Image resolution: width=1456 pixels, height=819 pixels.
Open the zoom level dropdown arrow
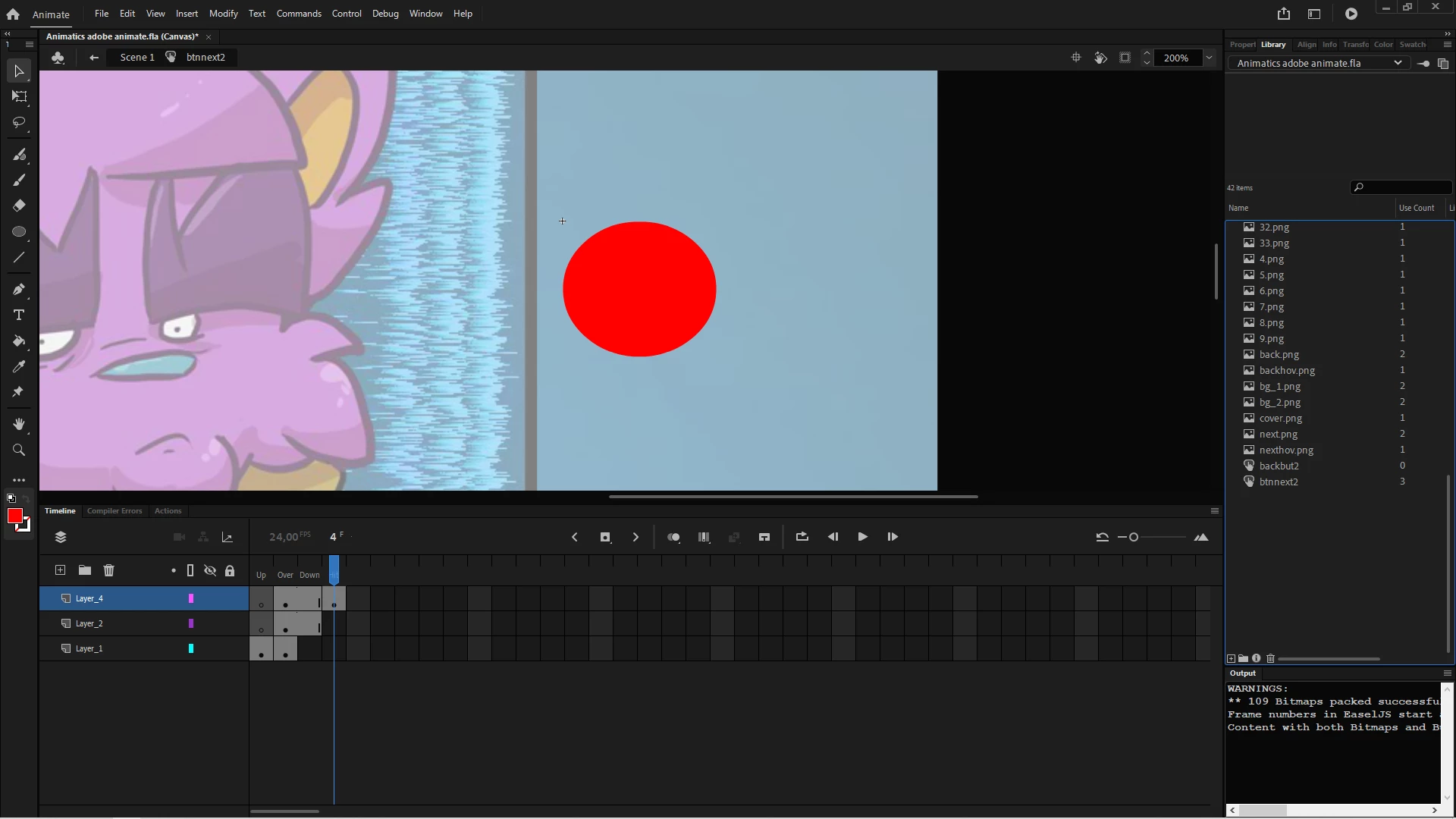1209,58
